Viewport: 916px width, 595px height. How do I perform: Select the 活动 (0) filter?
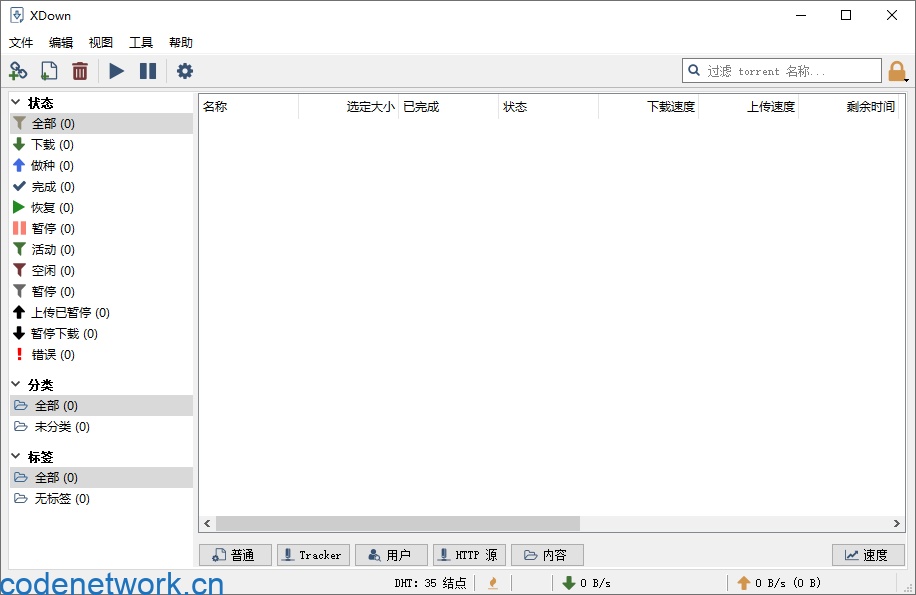coord(102,250)
